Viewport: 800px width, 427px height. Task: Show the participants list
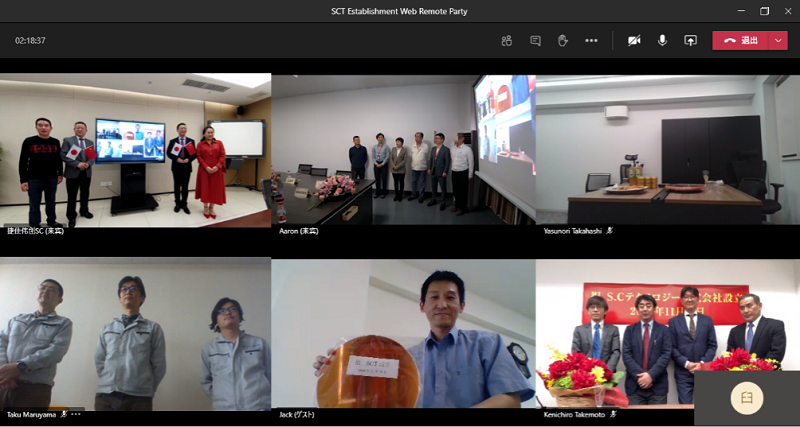(x=507, y=41)
